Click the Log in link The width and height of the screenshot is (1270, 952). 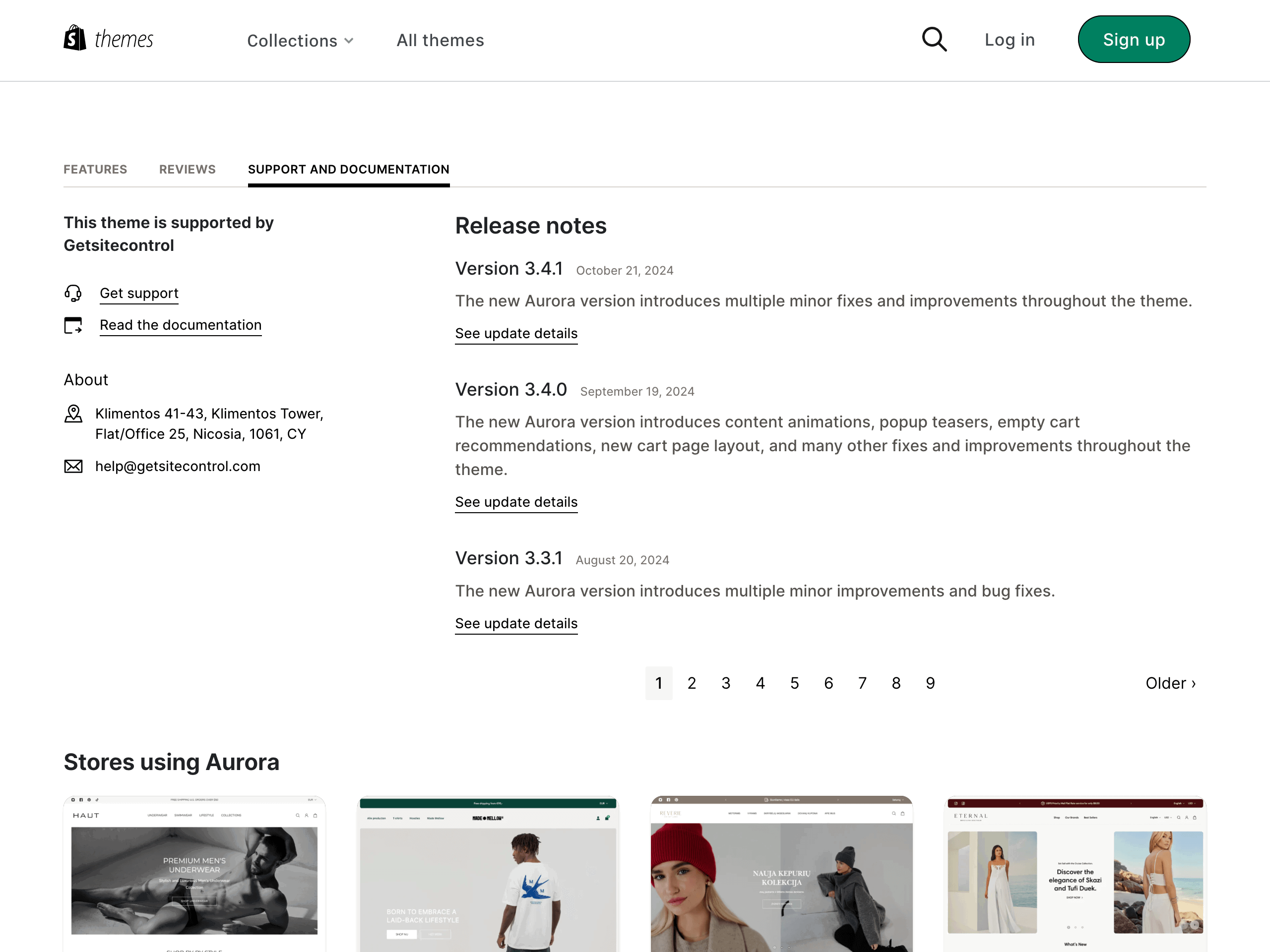[1010, 40]
